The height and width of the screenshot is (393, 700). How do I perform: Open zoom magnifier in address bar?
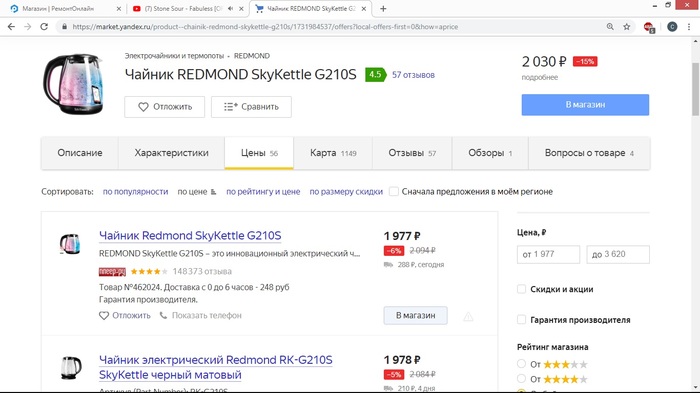pos(610,27)
